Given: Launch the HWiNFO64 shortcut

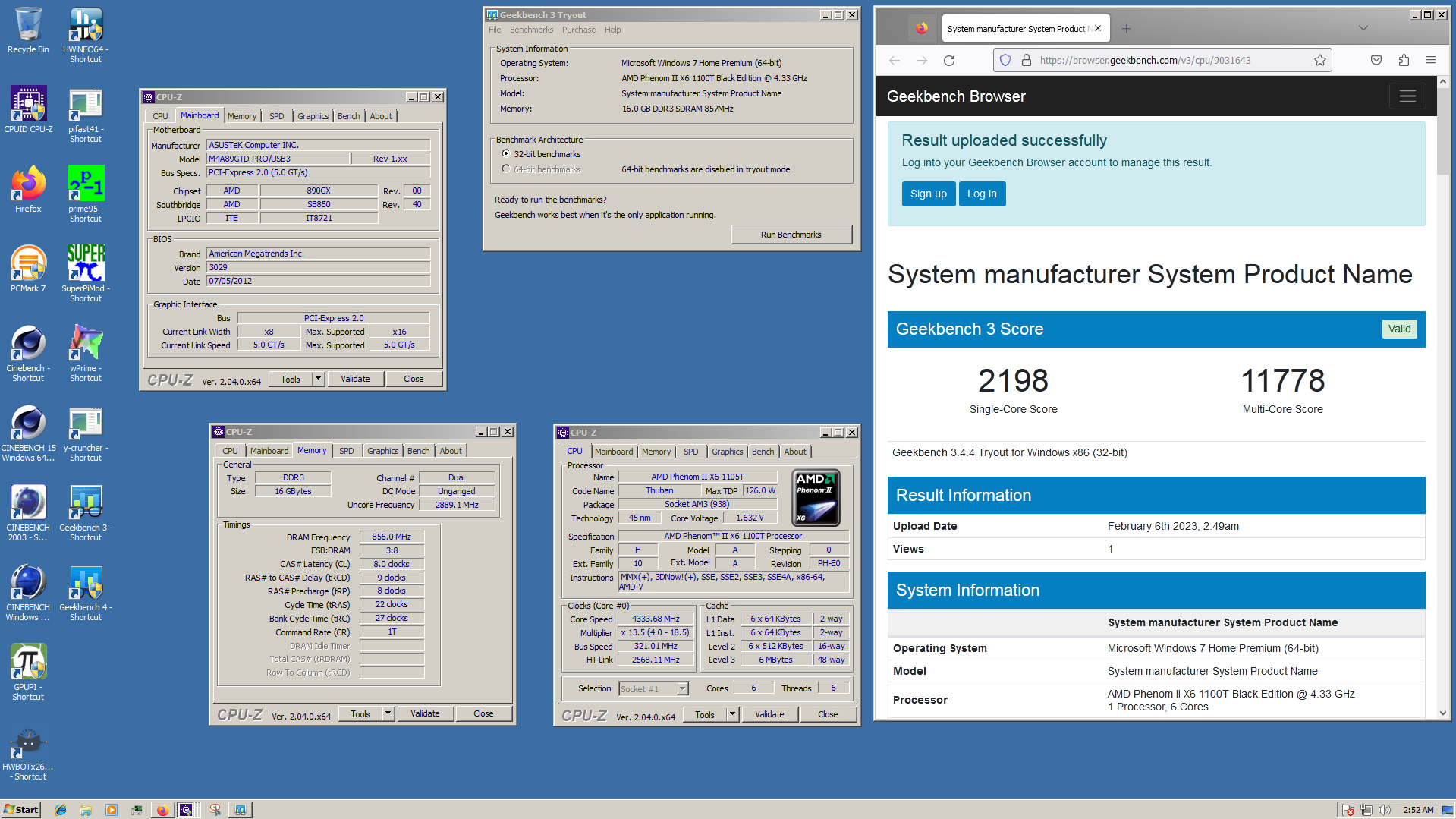Looking at the screenshot, I should click(x=86, y=35).
